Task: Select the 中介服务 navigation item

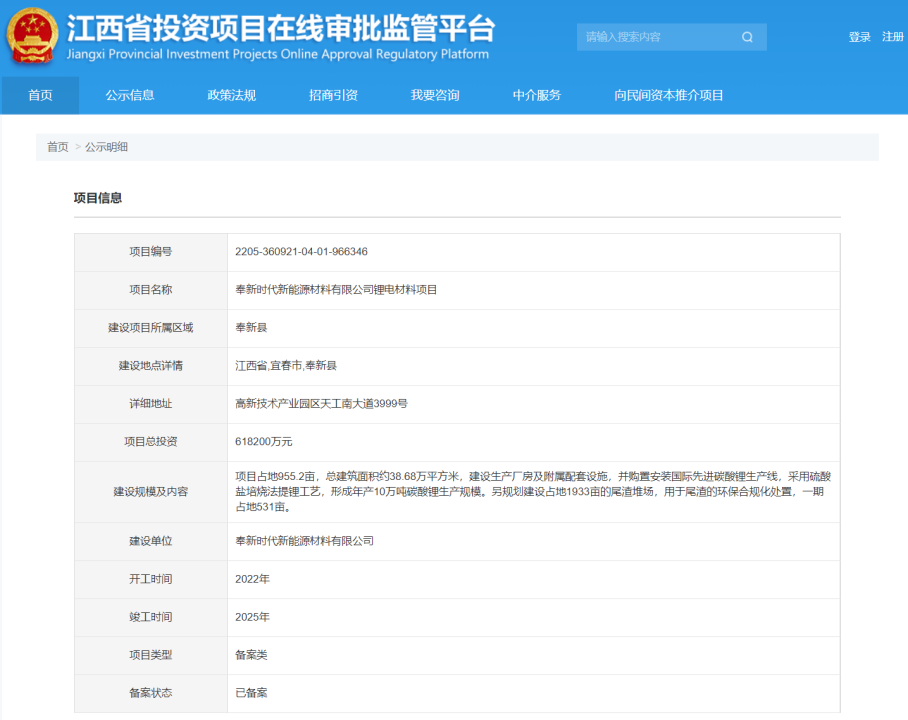Action: pos(536,95)
